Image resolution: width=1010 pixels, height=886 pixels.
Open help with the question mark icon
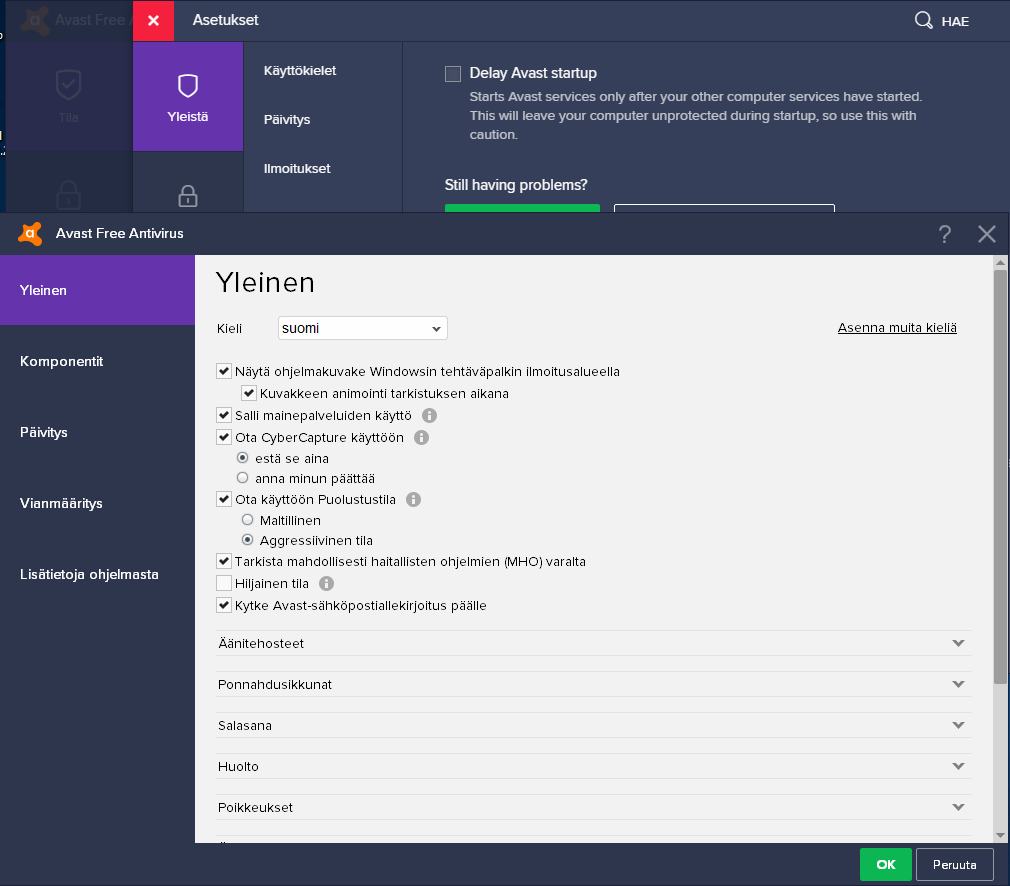click(944, 234)
